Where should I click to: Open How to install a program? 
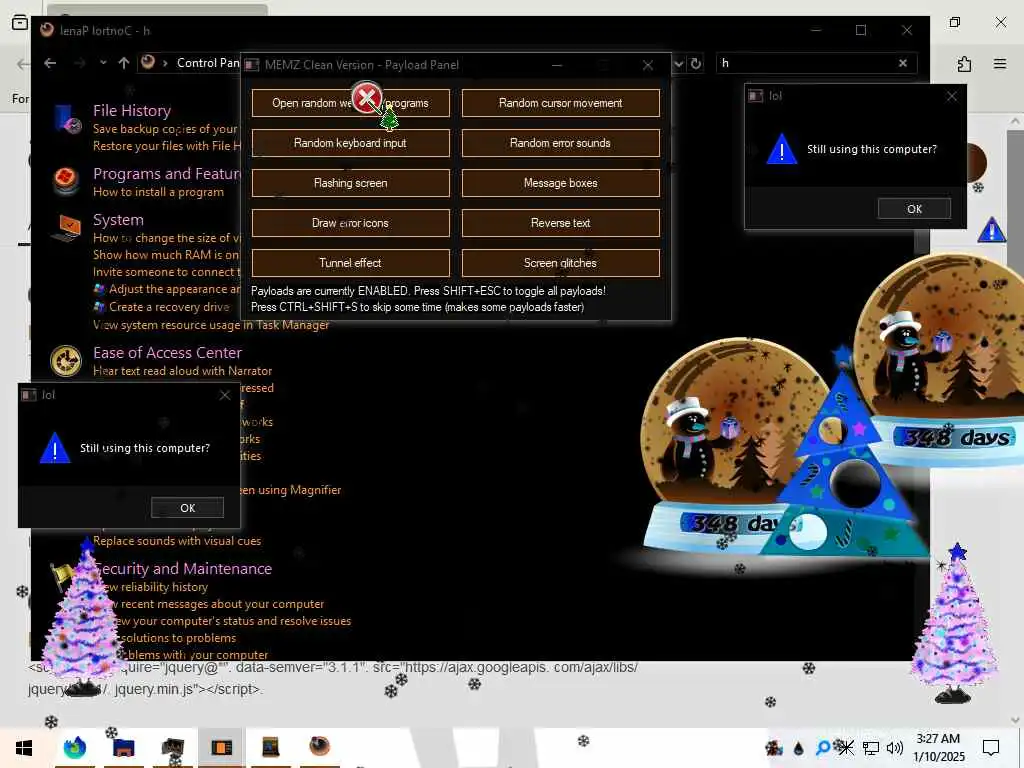[158, 192]
